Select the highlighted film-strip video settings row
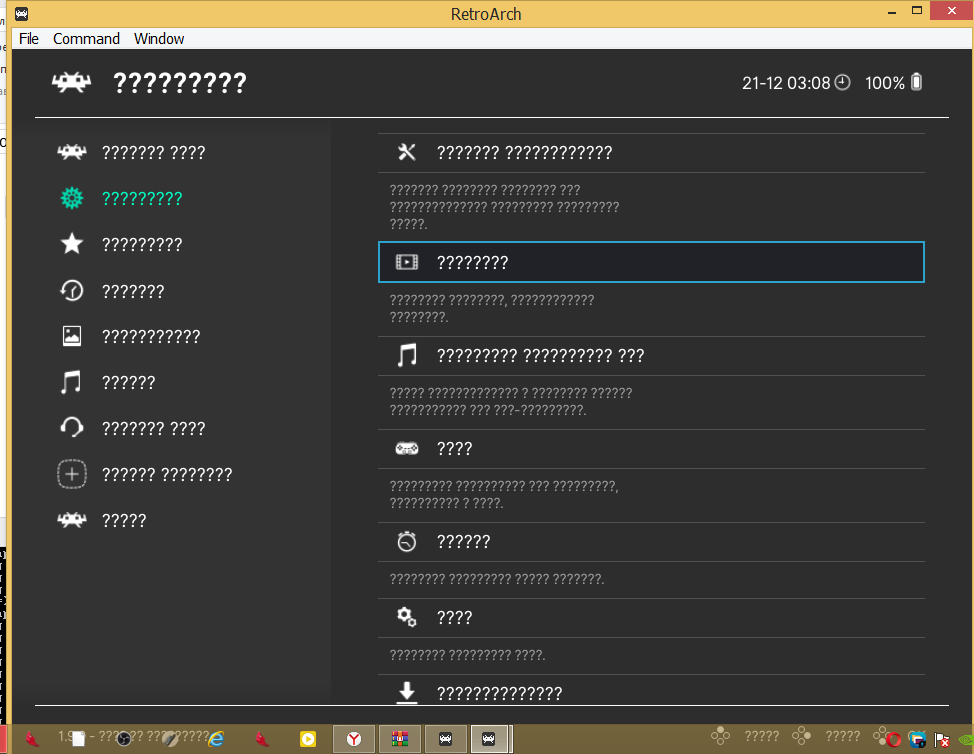This screenshot has height=754, width=974. [x=651, y=262]
